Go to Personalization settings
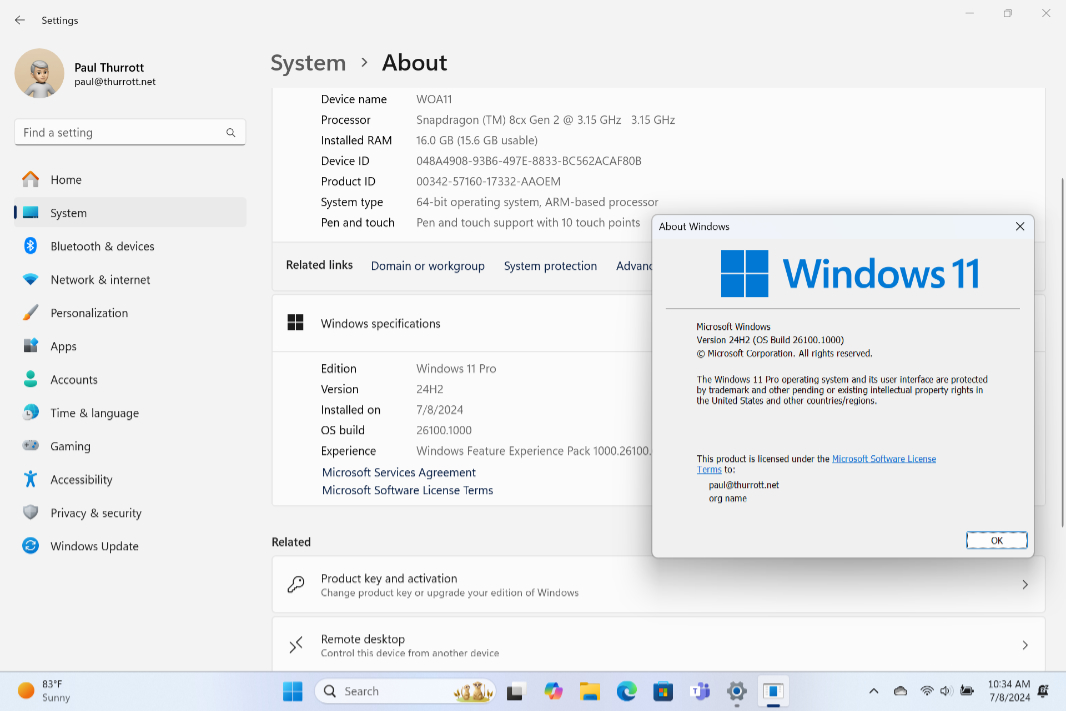Screen dimensions: 1066x711 click(x=89, y=313)
